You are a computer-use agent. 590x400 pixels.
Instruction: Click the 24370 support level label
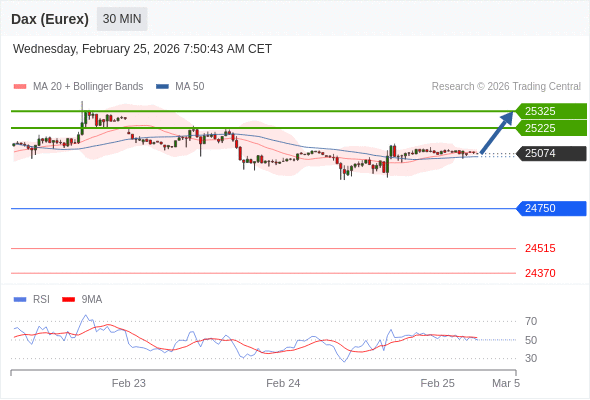pos(540,273)
